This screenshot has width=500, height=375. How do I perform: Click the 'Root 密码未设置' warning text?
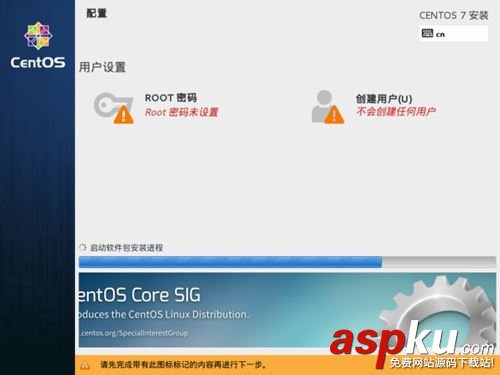tap(182, 112)
